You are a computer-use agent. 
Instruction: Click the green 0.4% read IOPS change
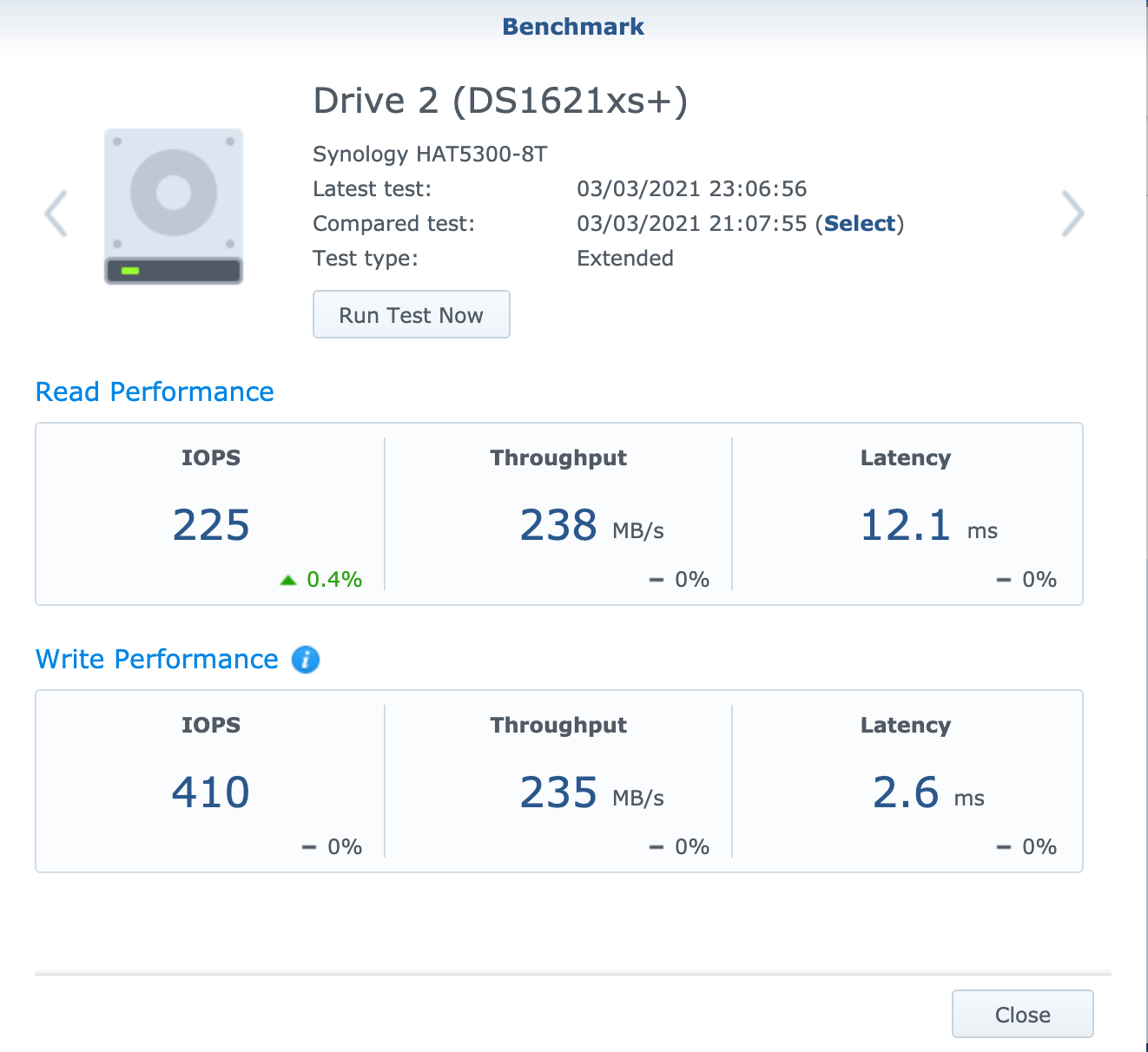(321, 580)
